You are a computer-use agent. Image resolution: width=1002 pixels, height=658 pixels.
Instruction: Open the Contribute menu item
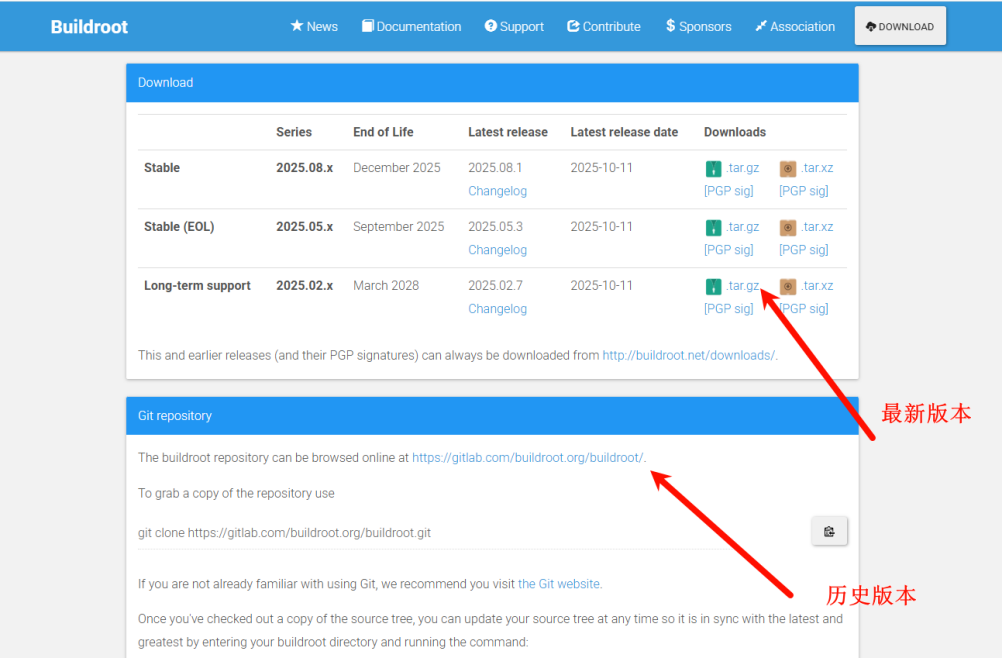(x=604, y=26)
